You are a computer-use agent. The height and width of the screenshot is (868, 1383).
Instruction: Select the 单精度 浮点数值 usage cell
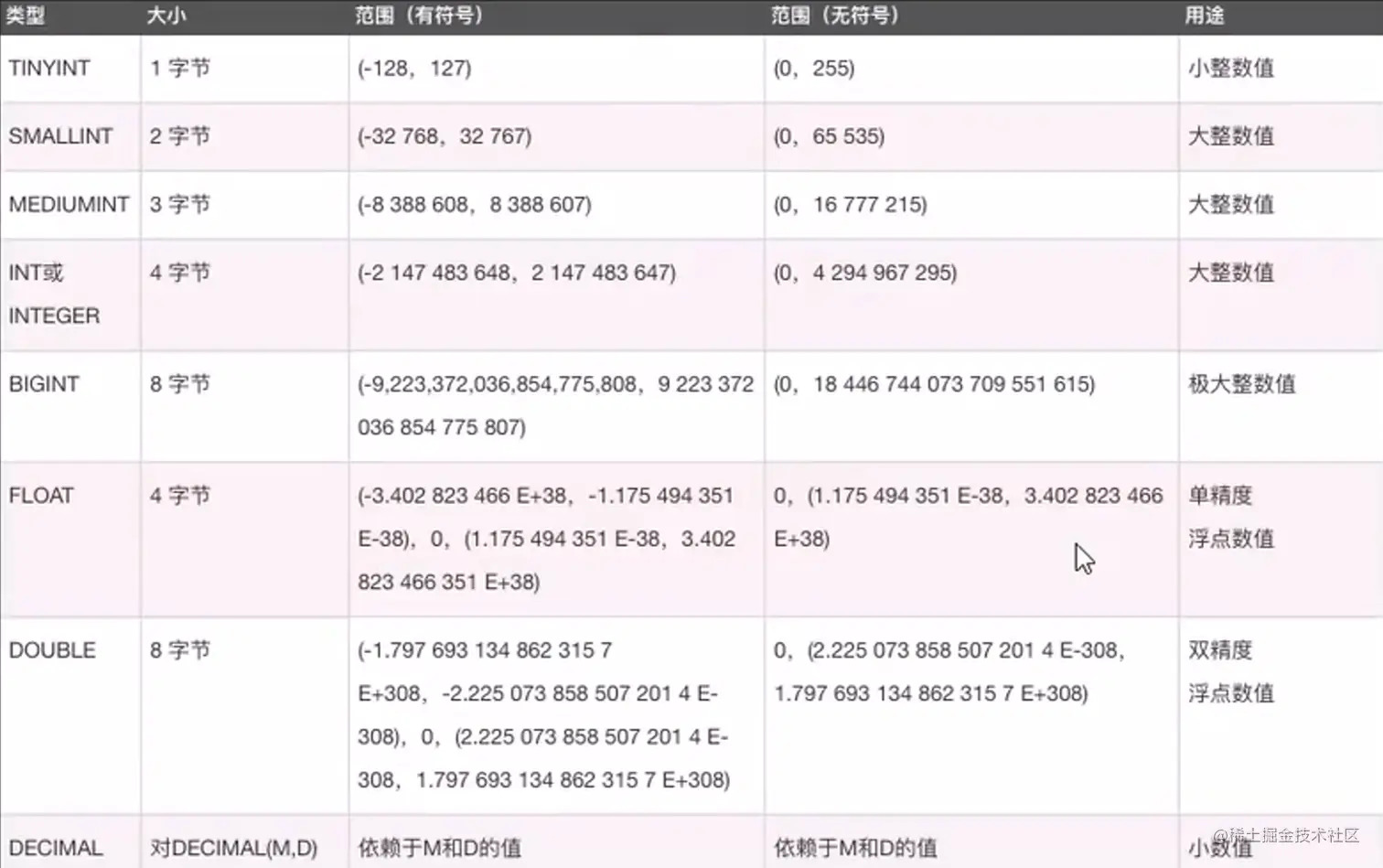1230,517
